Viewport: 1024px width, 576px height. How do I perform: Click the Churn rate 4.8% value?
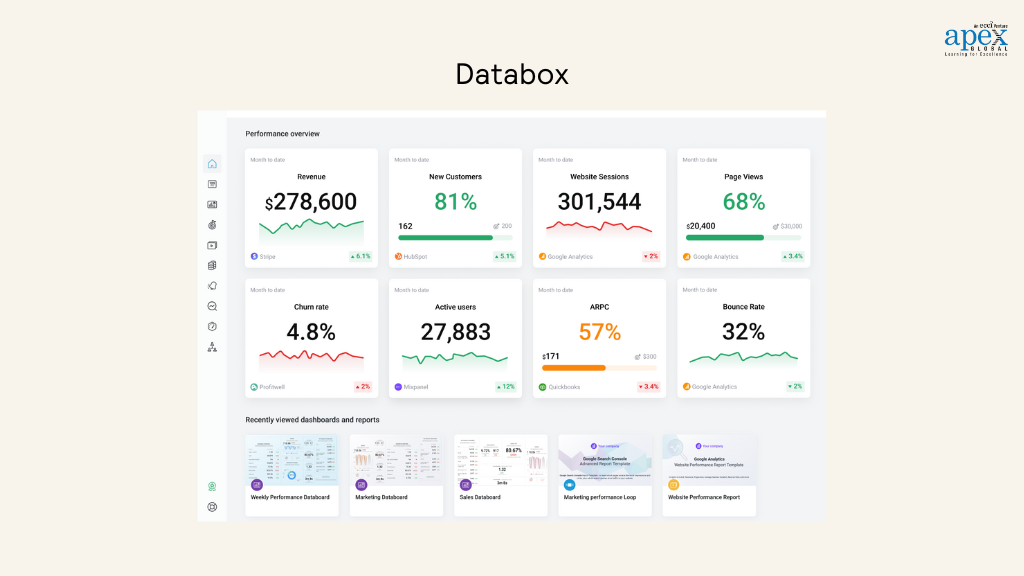tap(311, 332)
